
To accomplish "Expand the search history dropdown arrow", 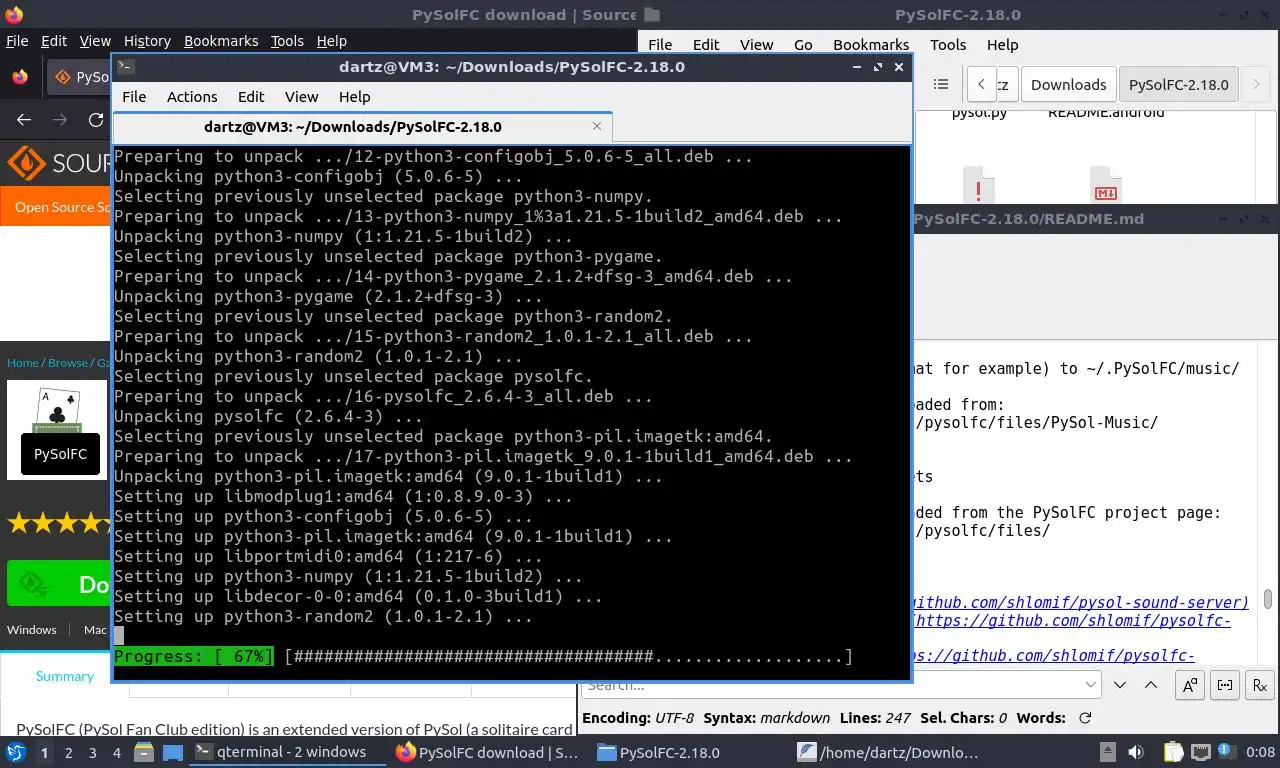I will (x=1091, y=686).
